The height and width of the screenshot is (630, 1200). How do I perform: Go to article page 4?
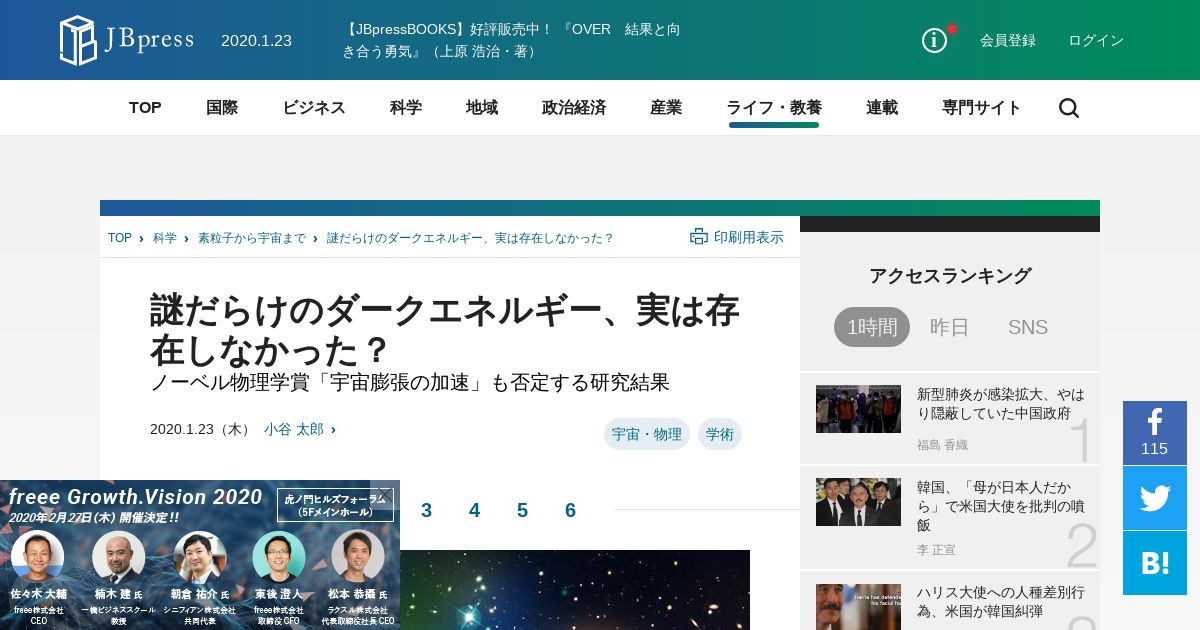tap(474, 510)
